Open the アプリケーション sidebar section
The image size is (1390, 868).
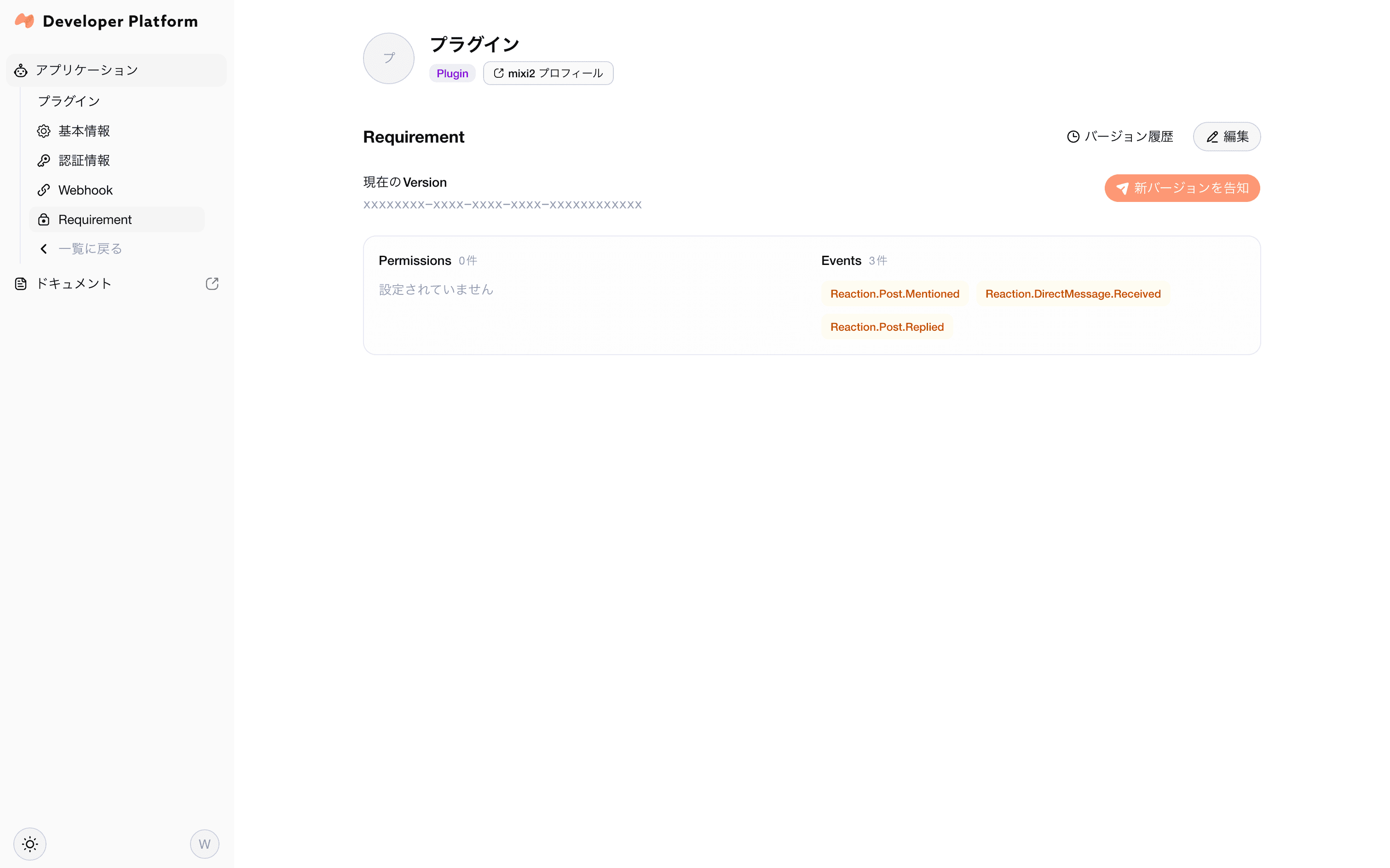[x=116, y=70]
